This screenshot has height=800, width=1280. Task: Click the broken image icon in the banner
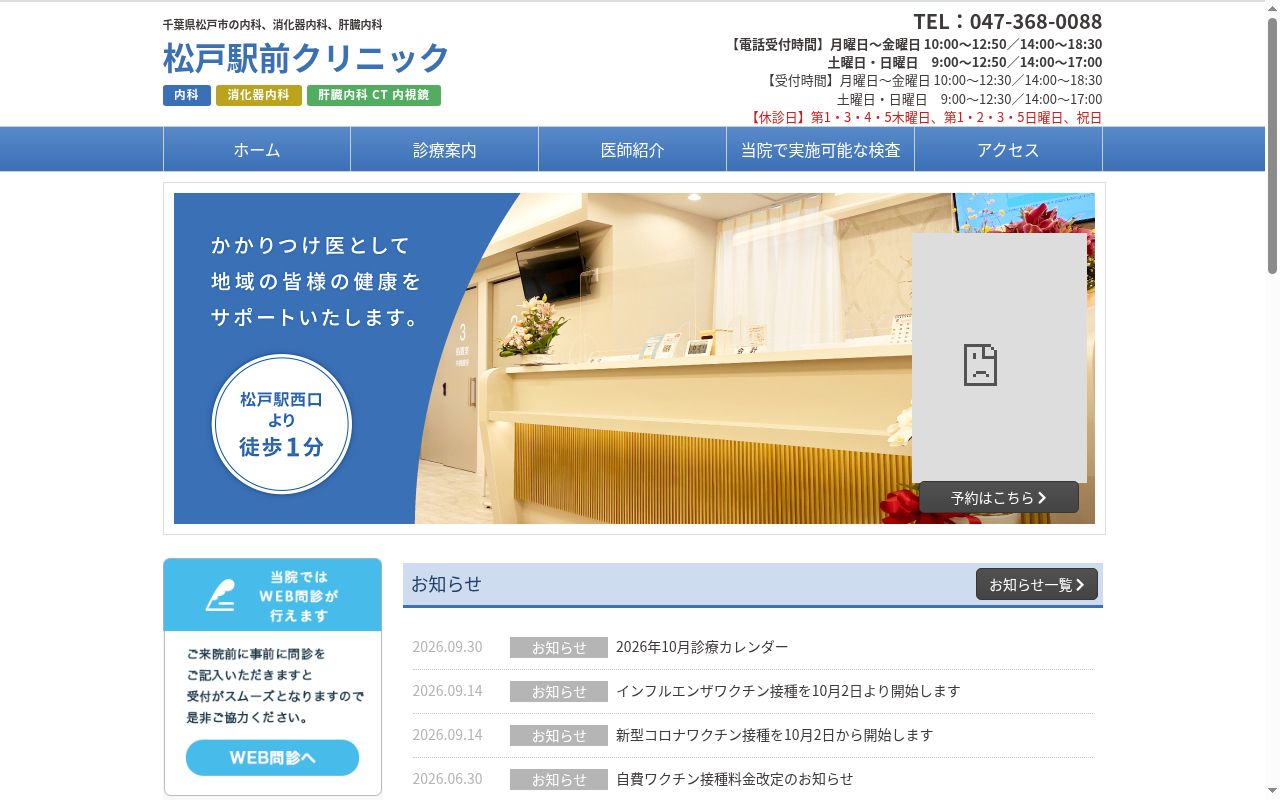pyautogui.click(x=980, y=365)
